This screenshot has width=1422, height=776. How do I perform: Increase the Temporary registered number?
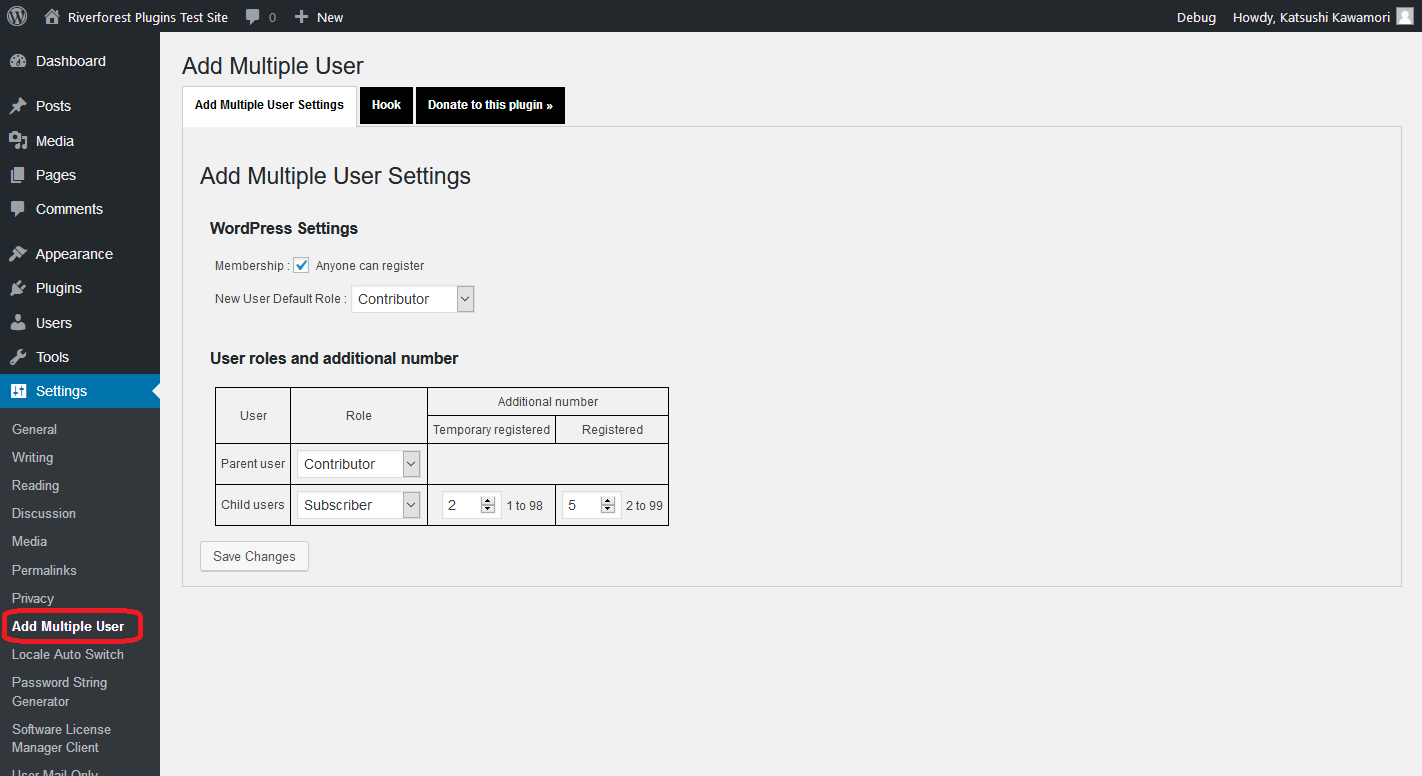[x=488, y=501]
